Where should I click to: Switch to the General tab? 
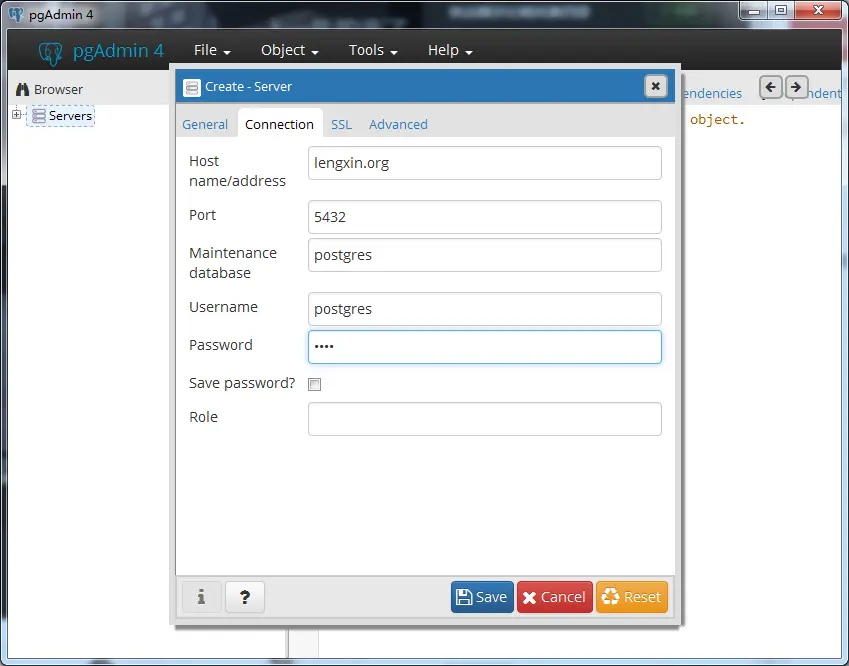click(x=205, y=125)
